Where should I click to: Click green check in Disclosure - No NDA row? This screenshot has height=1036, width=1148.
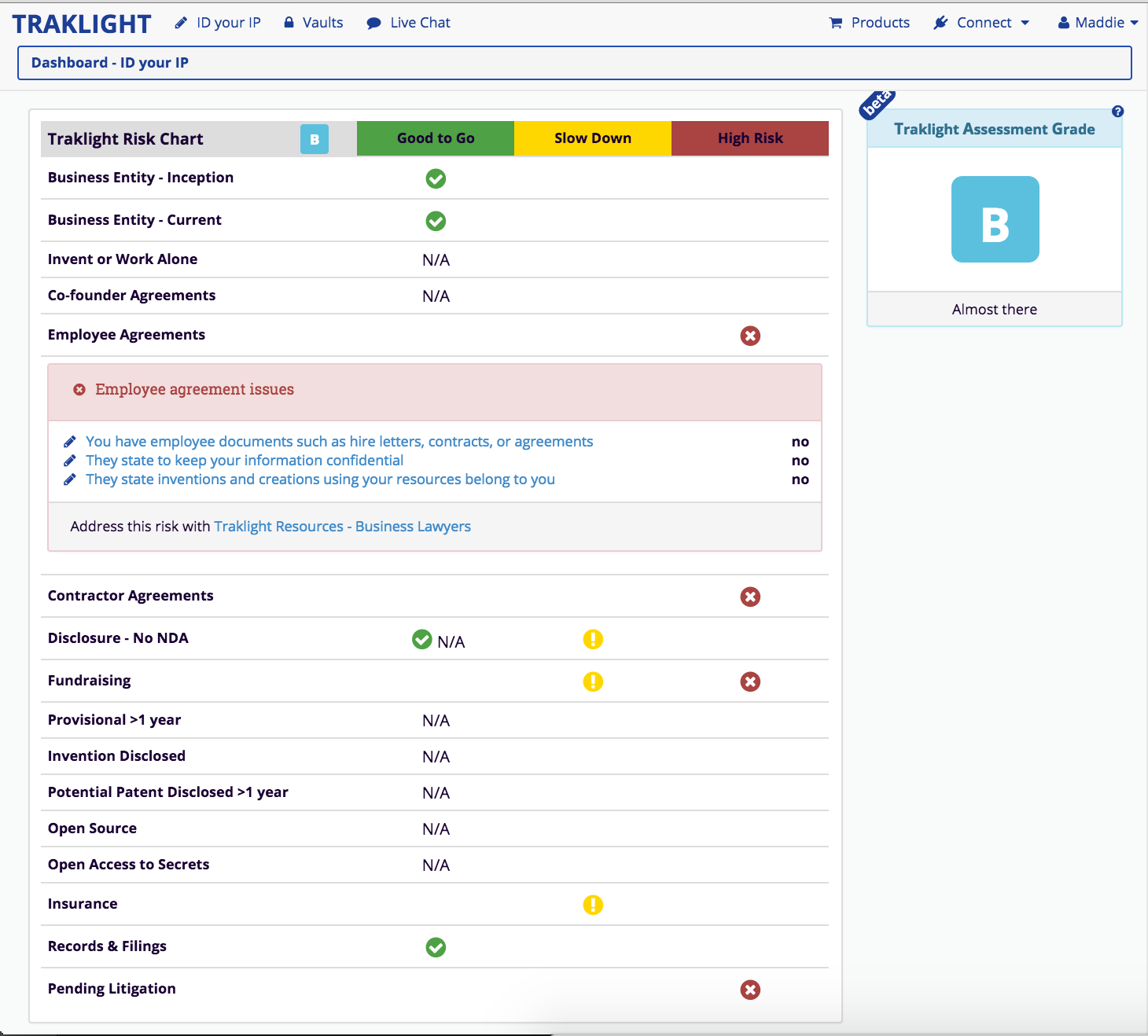click(422, 639)
